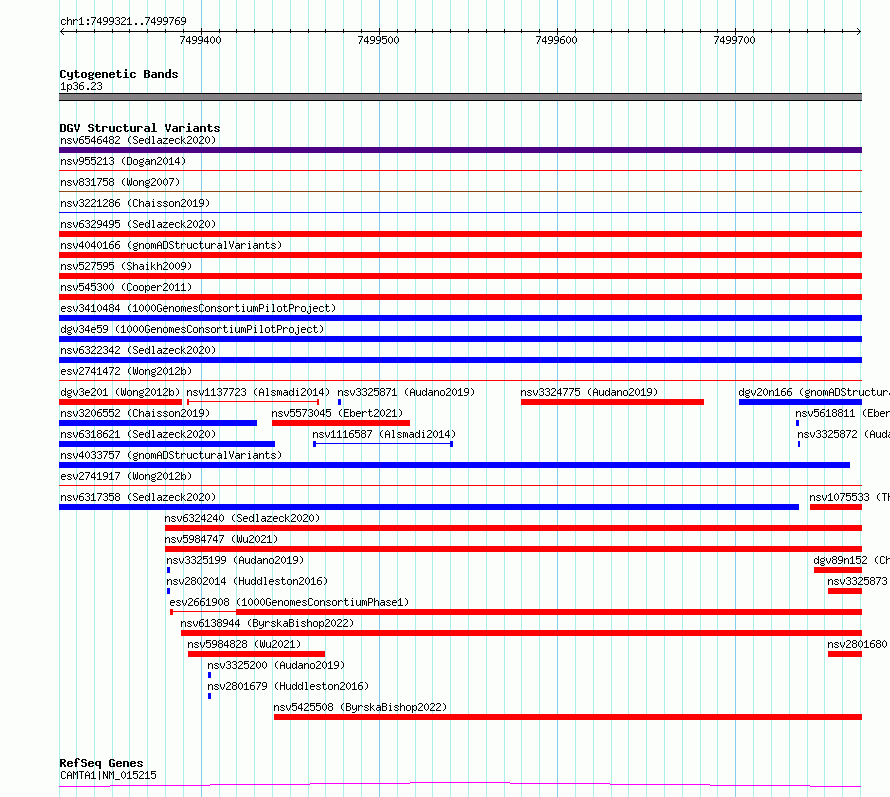Click nsv831758 (Wong2007) label
The image size is (890, 797).
tap(120, 182)
